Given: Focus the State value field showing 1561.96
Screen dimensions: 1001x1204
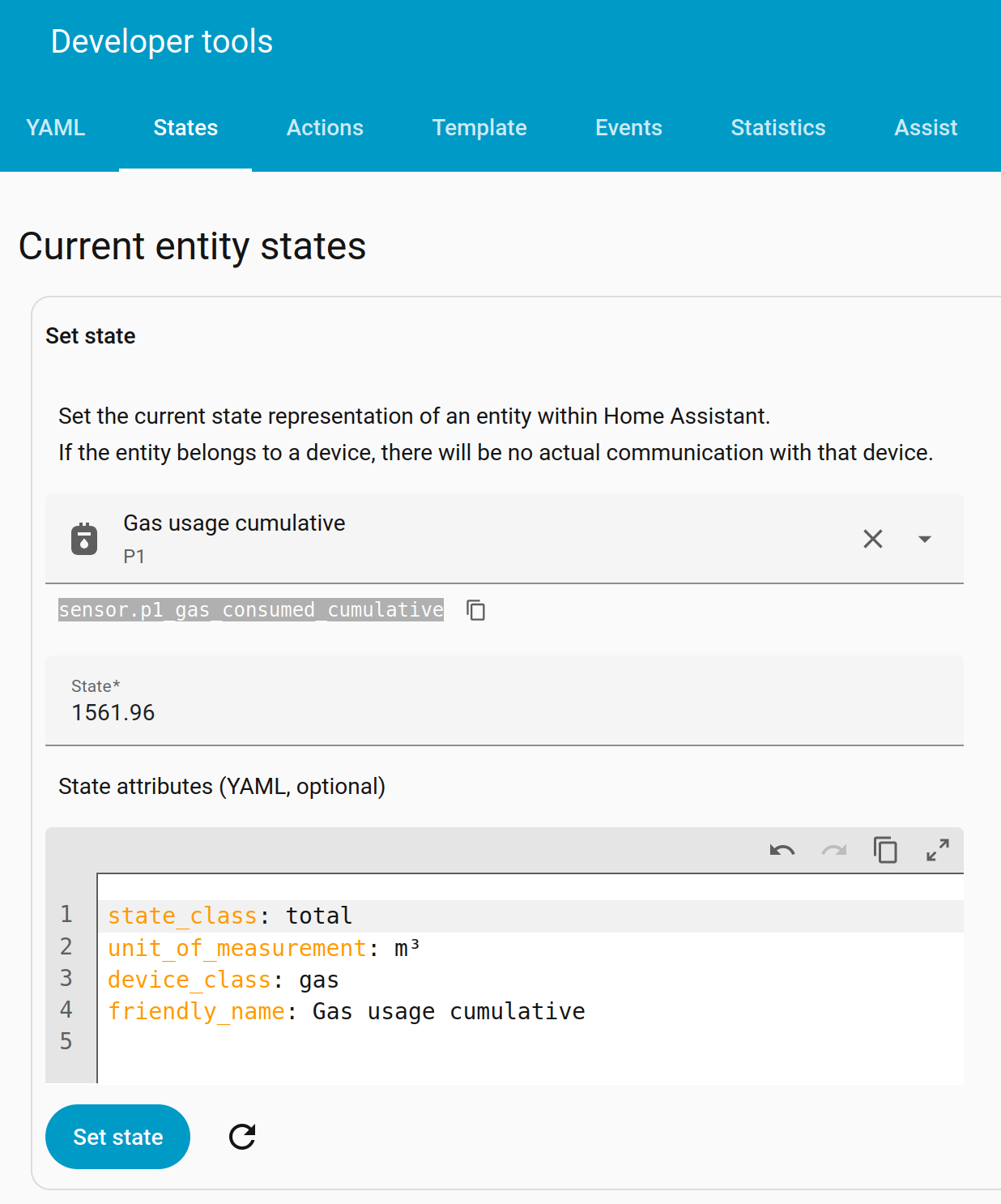Looking at the screenshot, I should (x=502, y=712).
